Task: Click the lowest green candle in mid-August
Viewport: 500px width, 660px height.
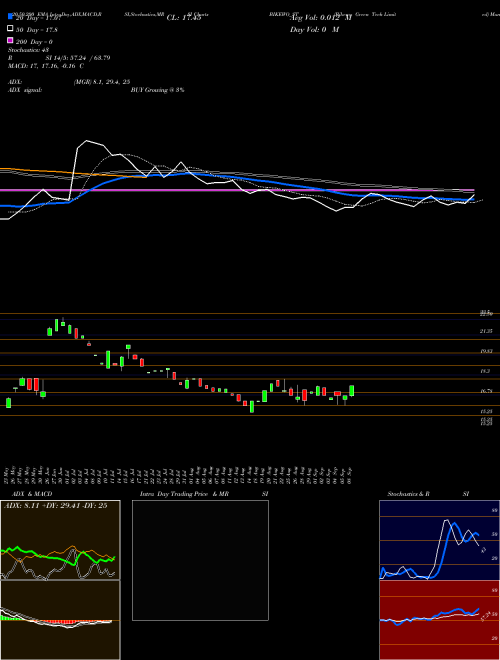Action: coord(252,407)
